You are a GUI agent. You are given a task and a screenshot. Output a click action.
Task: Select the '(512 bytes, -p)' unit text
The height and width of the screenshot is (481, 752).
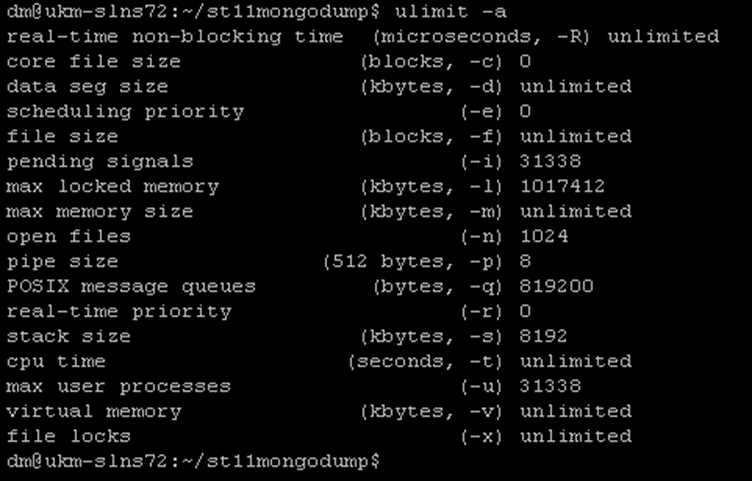coord(413,262)
